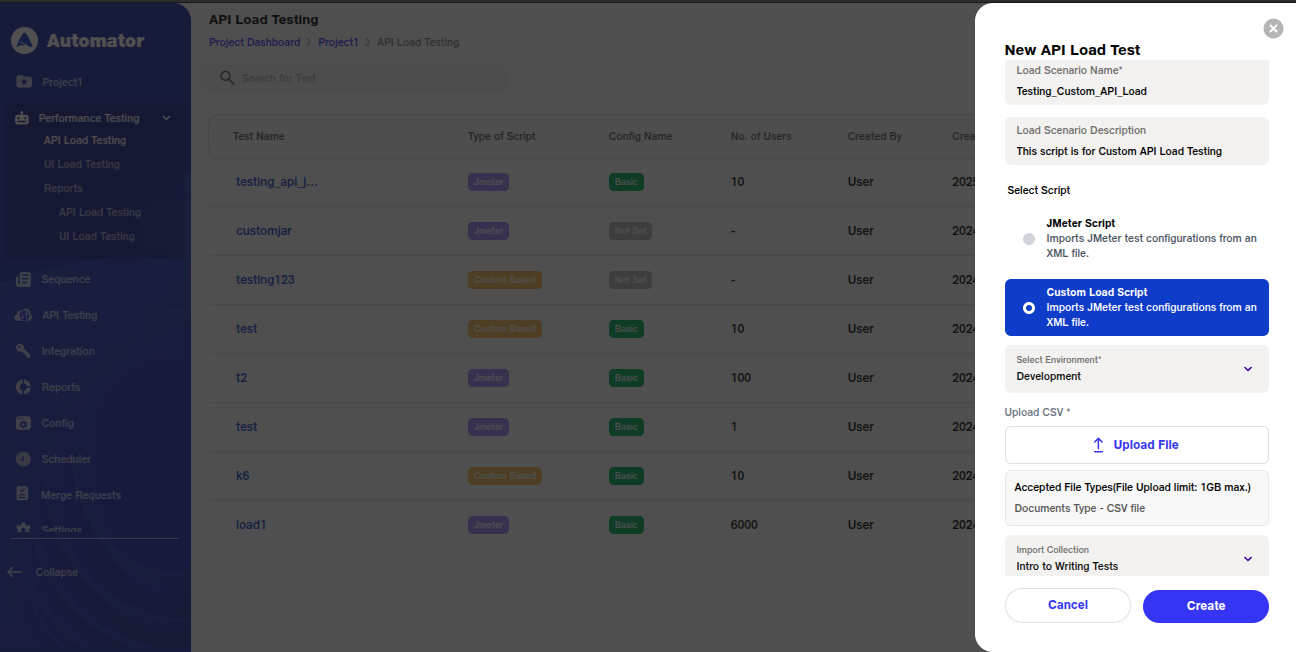Click the Created By column header
The width and height of the screenshot is (1296, 652).
point(875,136)
